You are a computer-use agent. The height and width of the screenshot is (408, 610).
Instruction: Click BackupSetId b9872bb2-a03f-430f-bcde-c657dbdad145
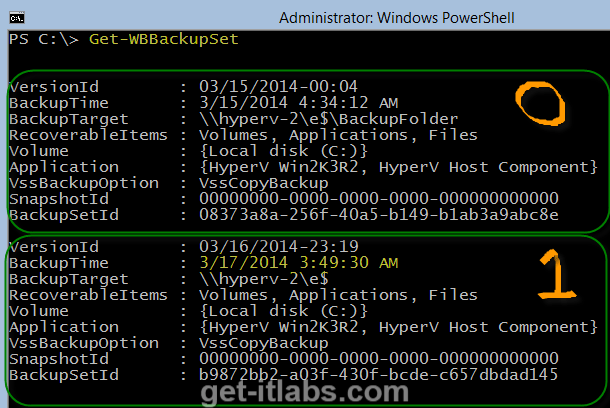pos(379,374)
